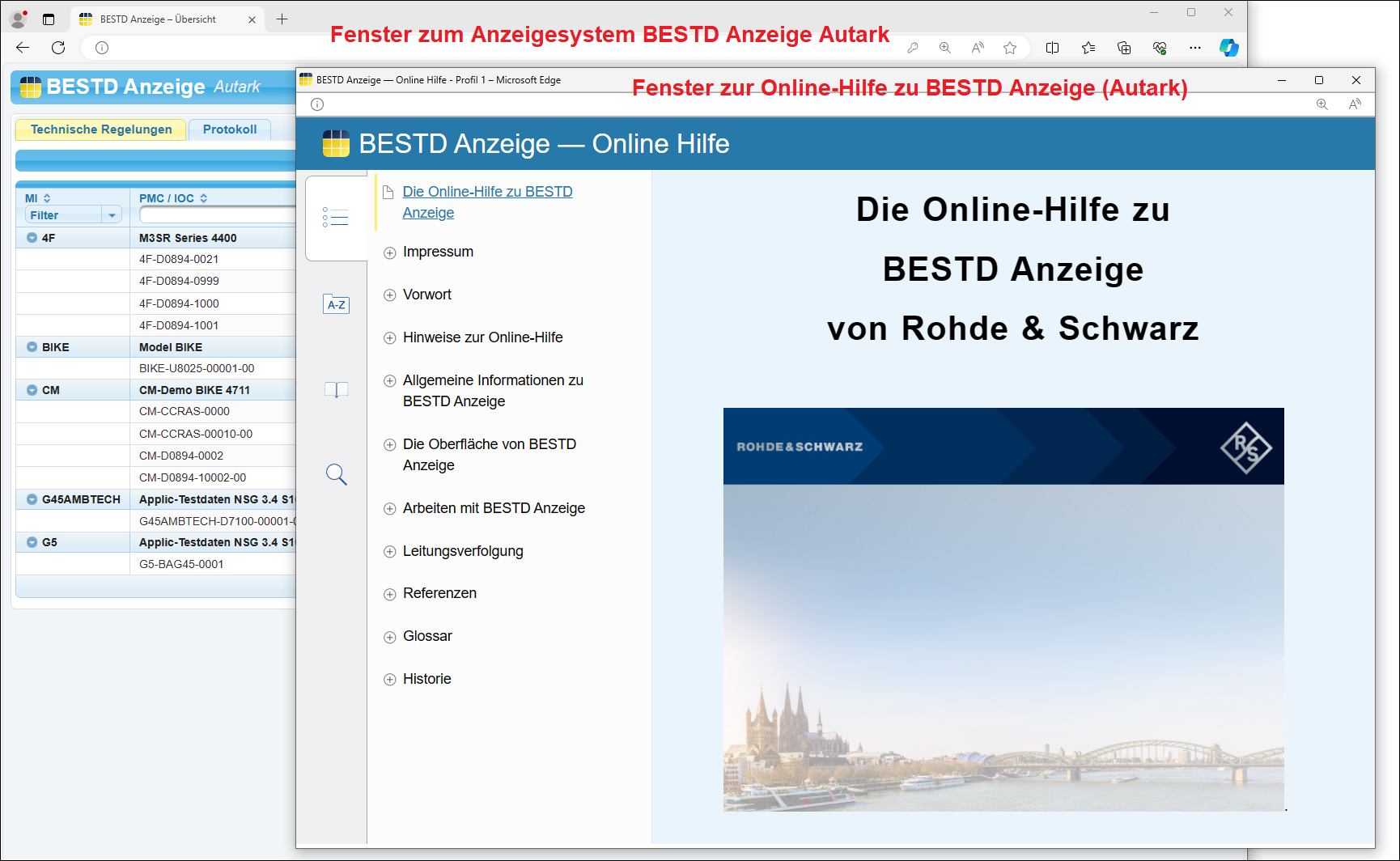
Task: Select the BIKE-U8025-00001-00 entry
Action: (197, 368)
